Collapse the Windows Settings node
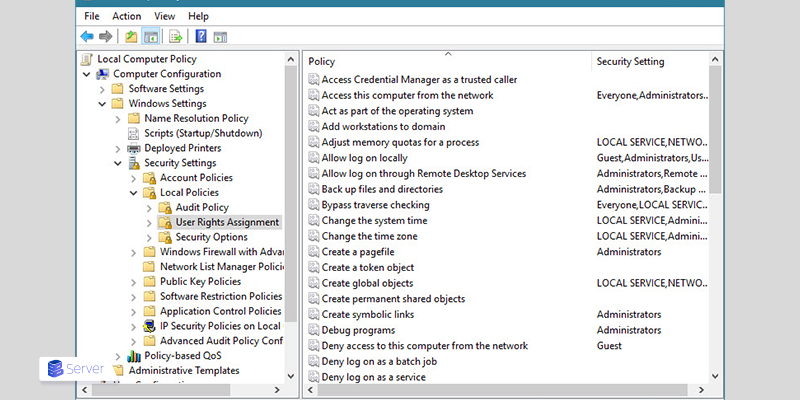Screen dimensions: 800x400 click(102, 104)
